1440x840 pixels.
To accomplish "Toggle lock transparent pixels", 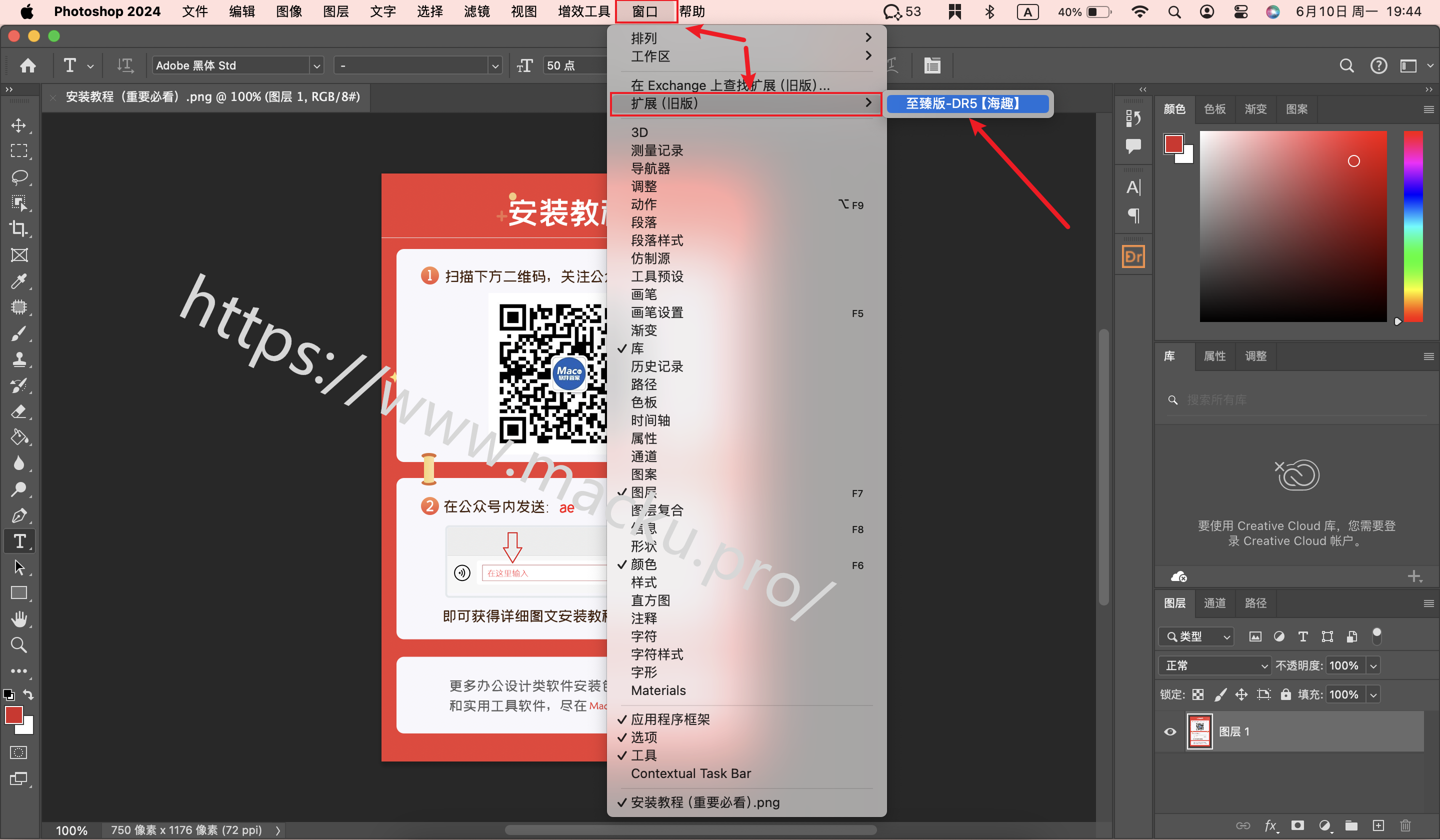I will tap(1198, 694).
